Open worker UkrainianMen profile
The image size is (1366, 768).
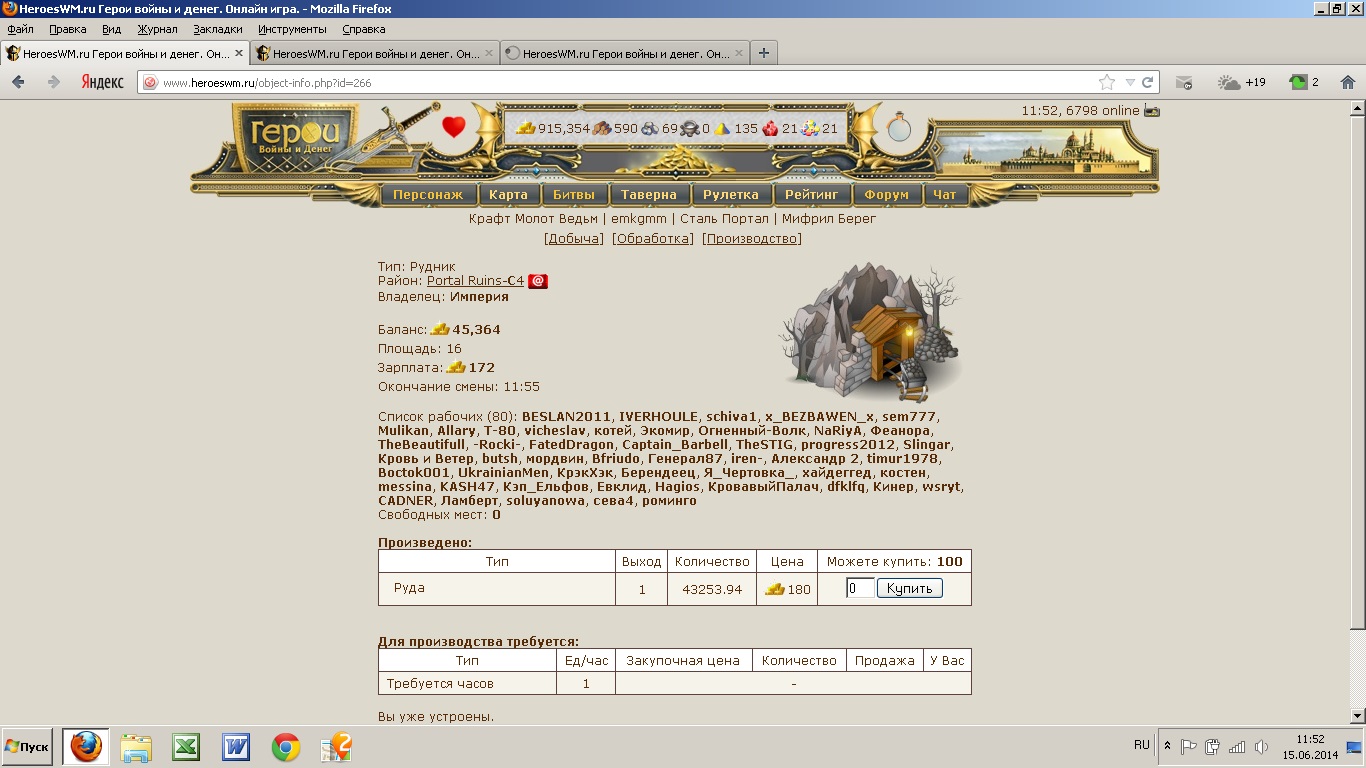pos(503,473)
